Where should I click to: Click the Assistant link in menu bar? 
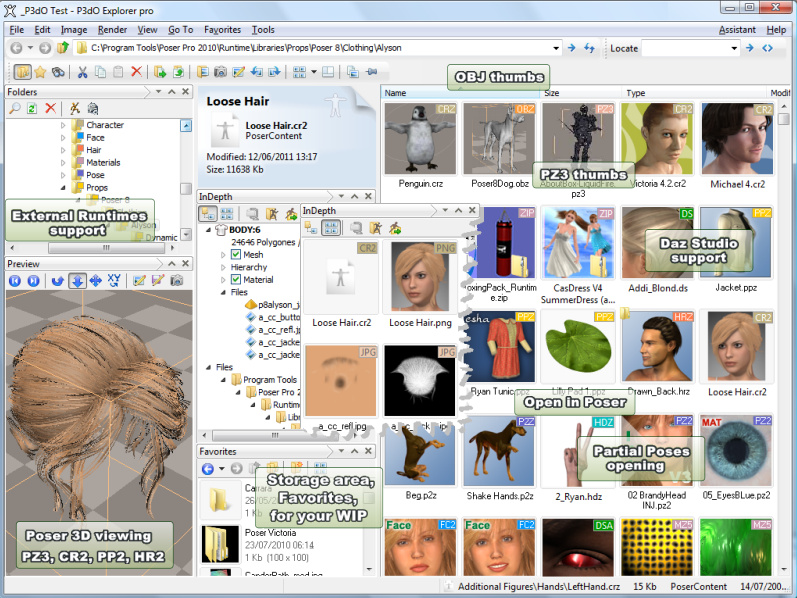pos(737,30)
